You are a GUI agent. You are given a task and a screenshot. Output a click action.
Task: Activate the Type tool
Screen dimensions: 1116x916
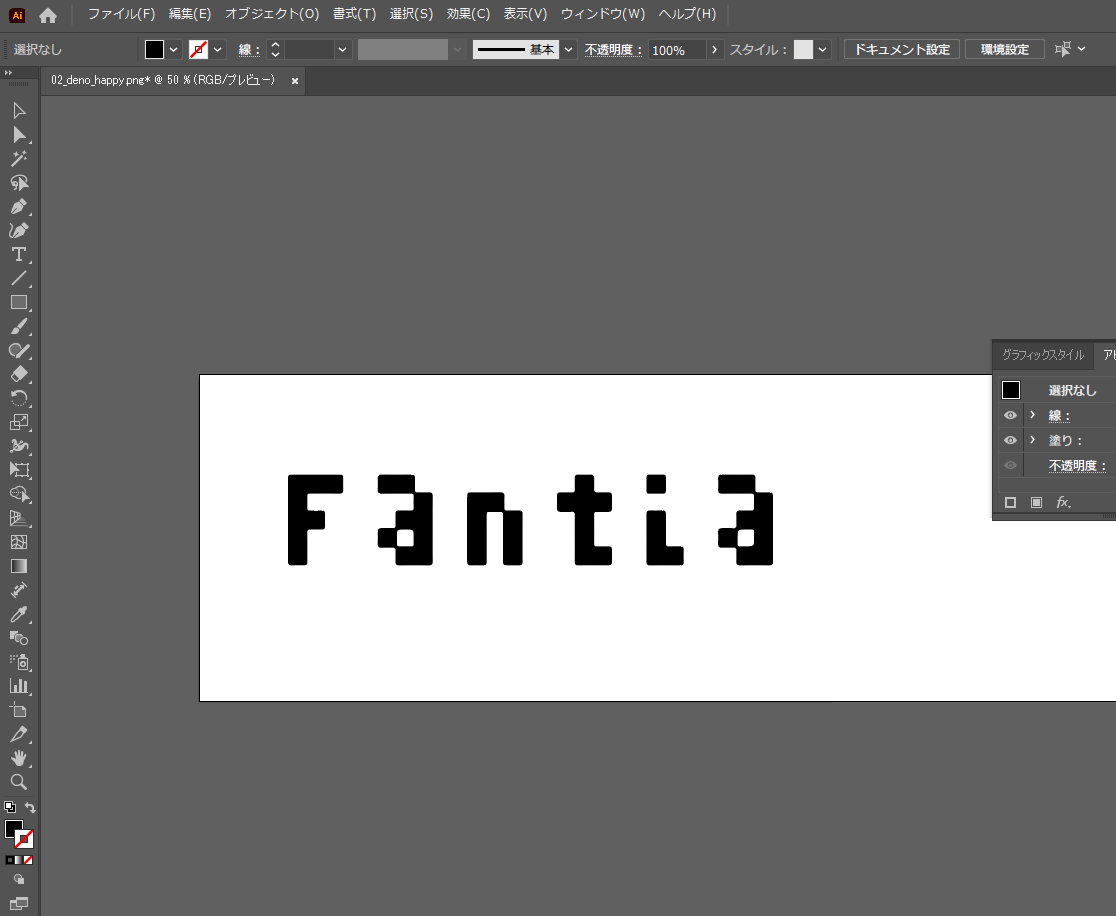19,255
